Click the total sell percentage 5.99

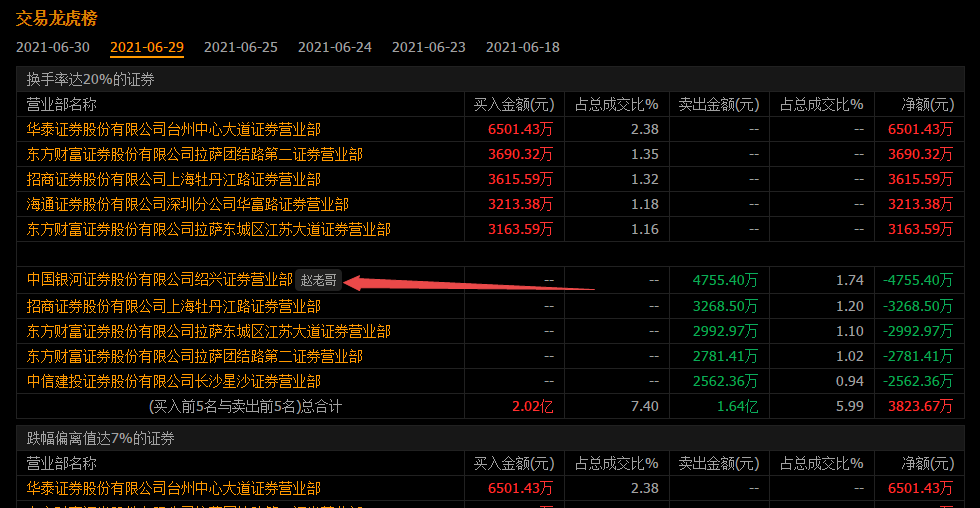coord(850,406)
